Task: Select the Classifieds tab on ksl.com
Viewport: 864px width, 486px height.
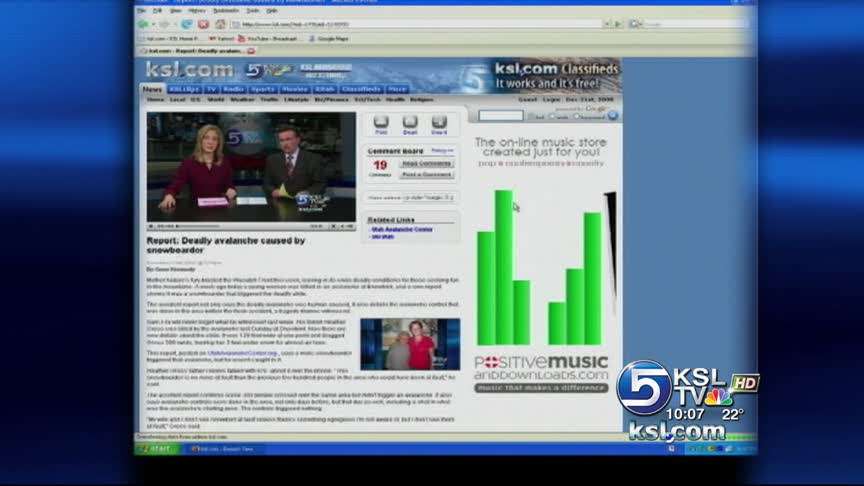Action: [361, 89]
